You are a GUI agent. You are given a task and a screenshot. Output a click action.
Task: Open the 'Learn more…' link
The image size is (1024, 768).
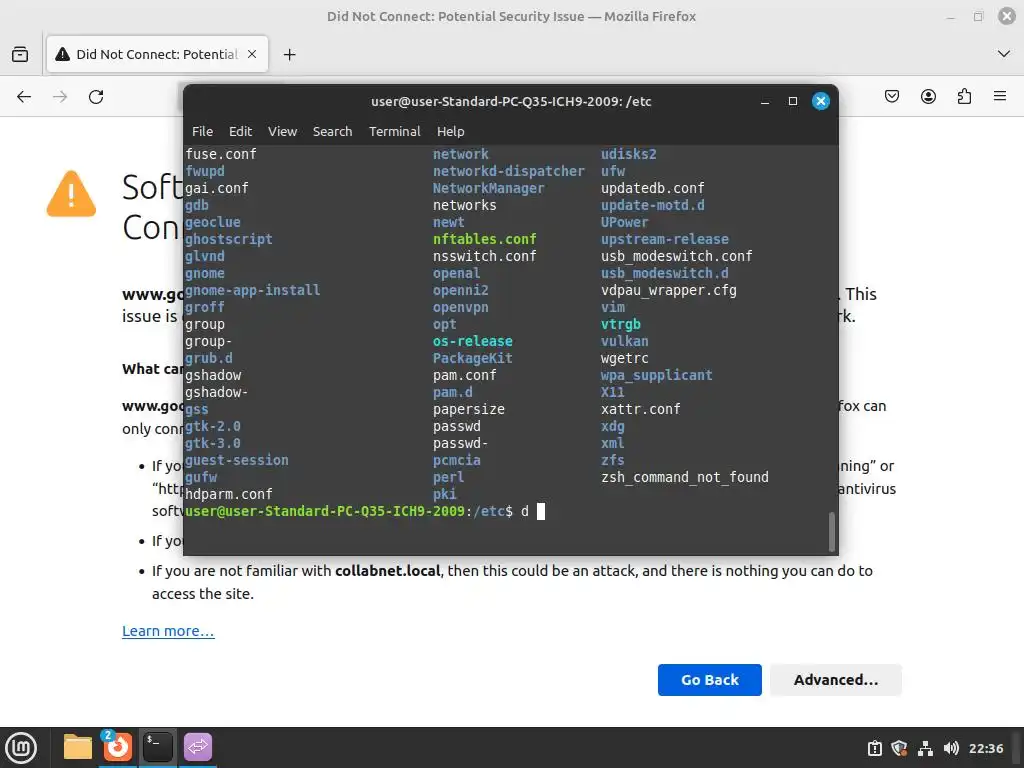click(168, 631)
